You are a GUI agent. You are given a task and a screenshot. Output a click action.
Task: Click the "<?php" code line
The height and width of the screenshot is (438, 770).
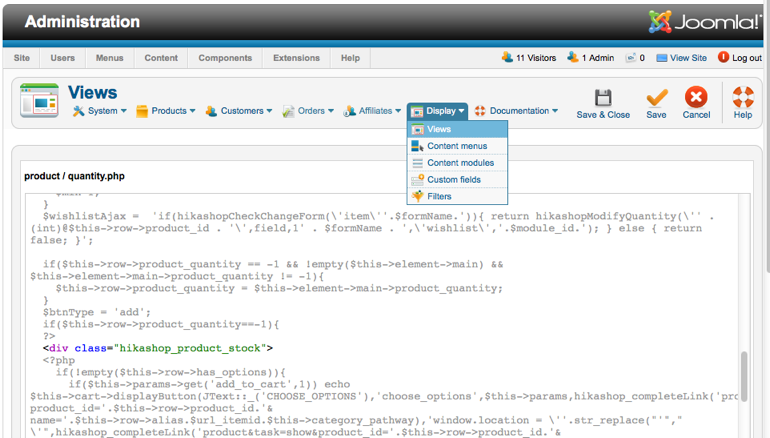click(59, 360)
